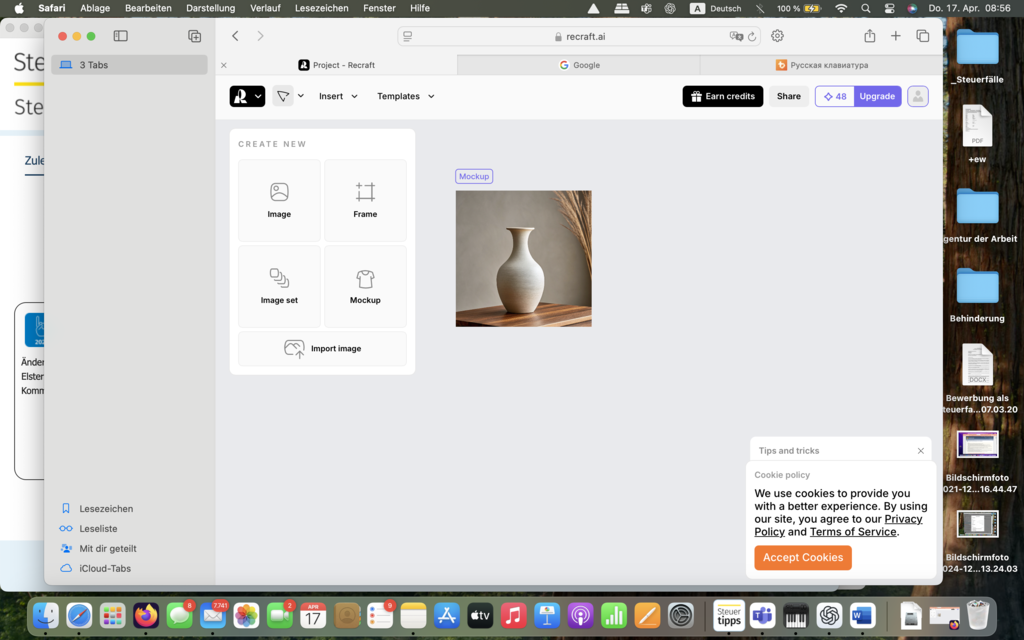Create a new Frame
1024x640 pixels.
365,200
